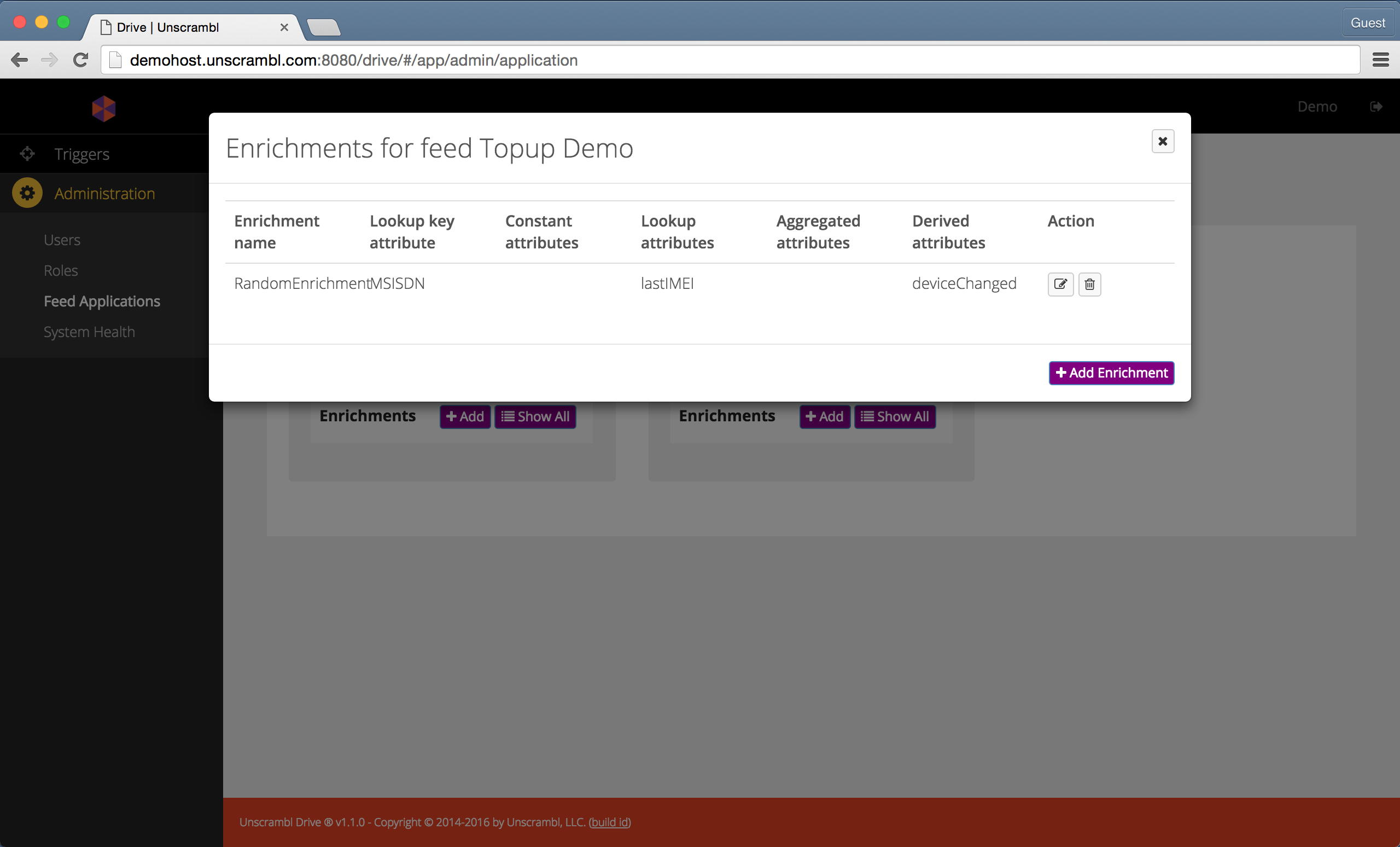Image resolution: width=1400 pixels, height=847 pixels.
Task: Open the Chrome hamburger menu
Action: [x=1380, y=60]
